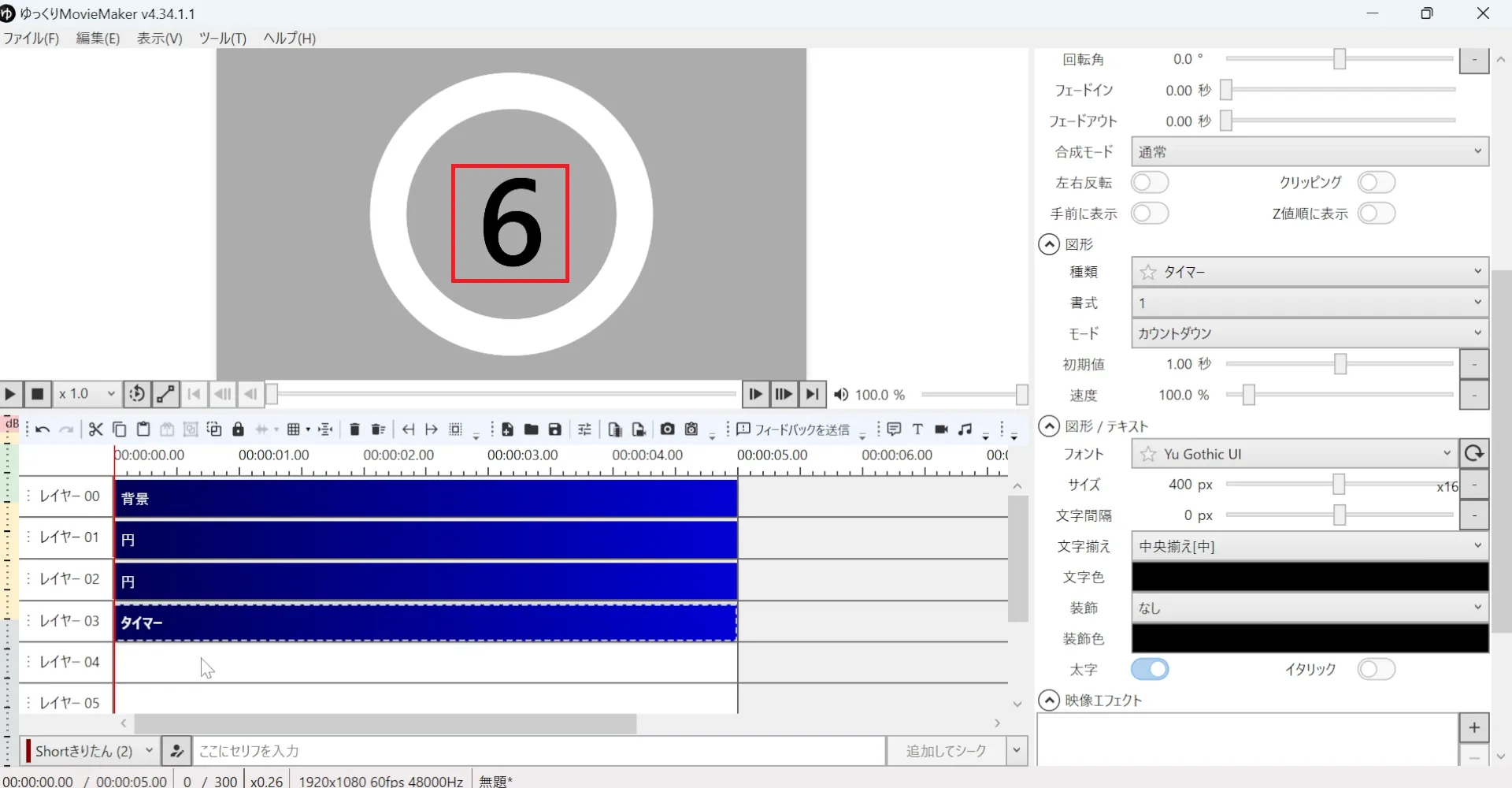
Task: Open the 追加してシーク arrow menu
Action: coord(1017,751)
